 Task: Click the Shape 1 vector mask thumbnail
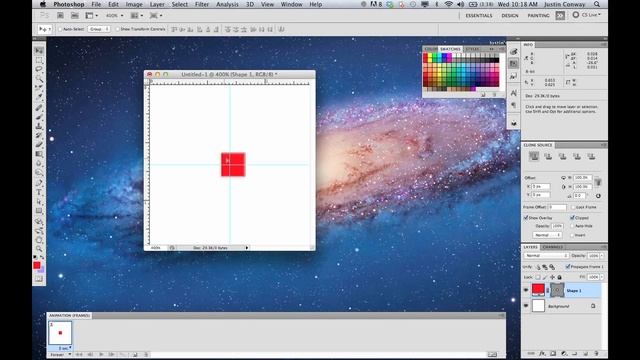pos(557,290)
